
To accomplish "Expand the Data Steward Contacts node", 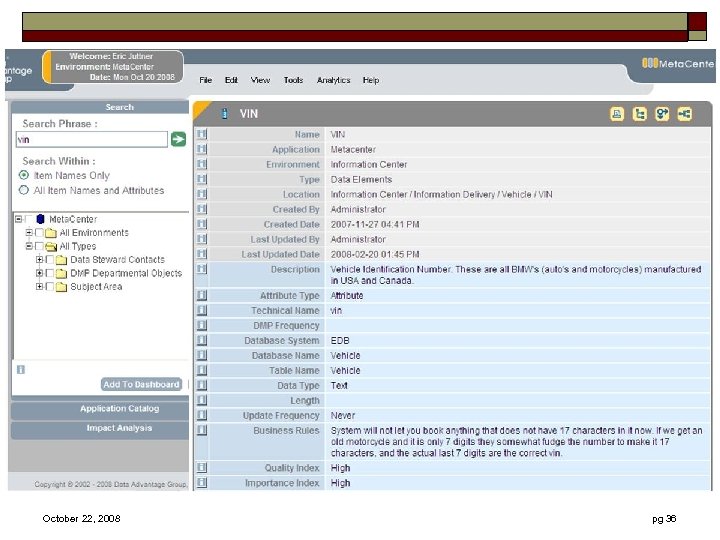I will pyautogui.click(x=39, y=259).
